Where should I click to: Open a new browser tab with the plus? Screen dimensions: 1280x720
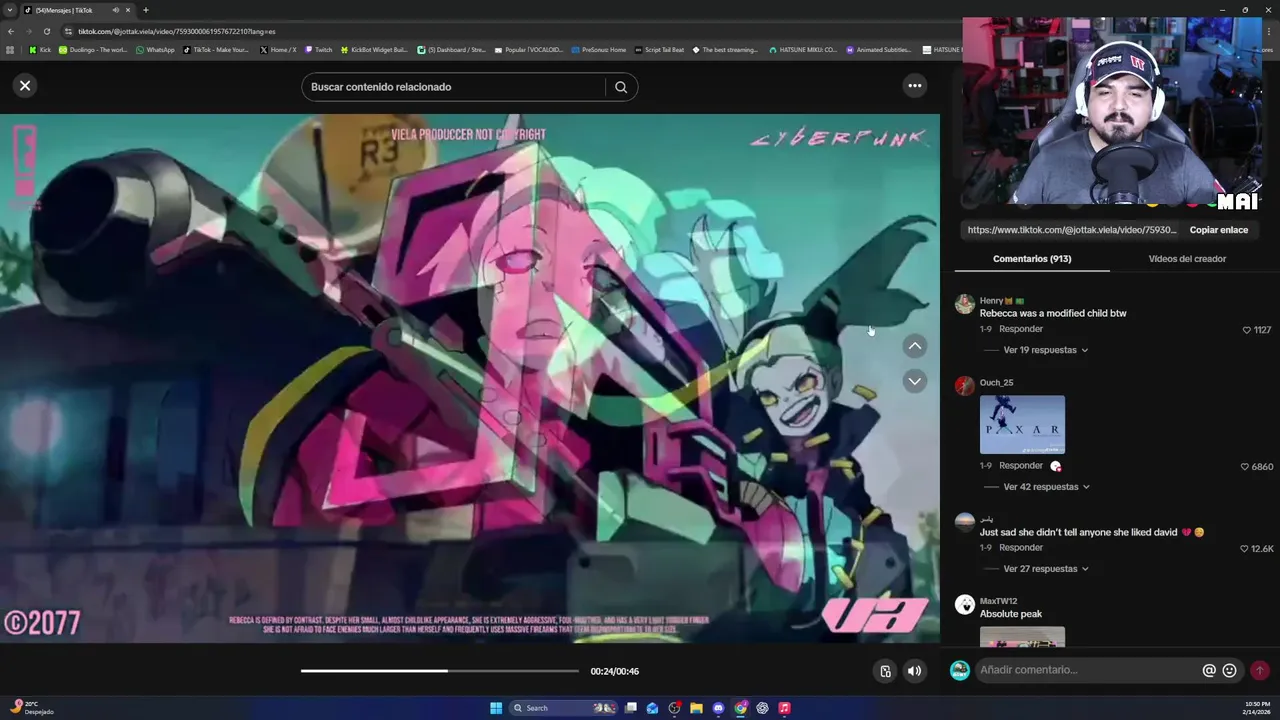145,10
